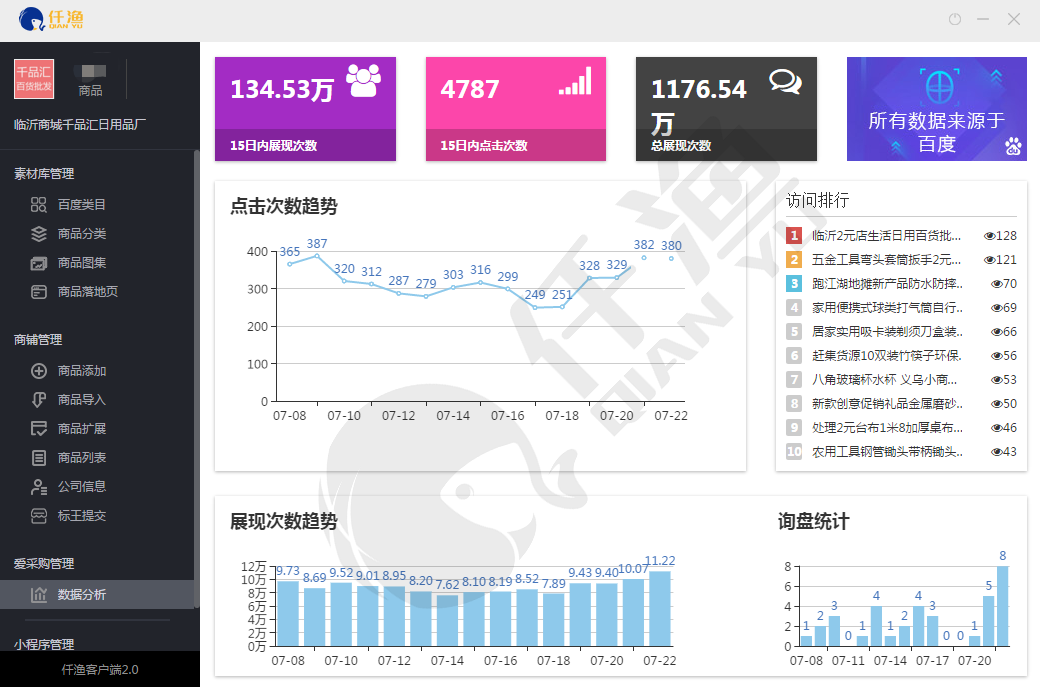Click the signal bars icon on 点击次数 card
The image size is (1040, 687).
pos(575,81)
